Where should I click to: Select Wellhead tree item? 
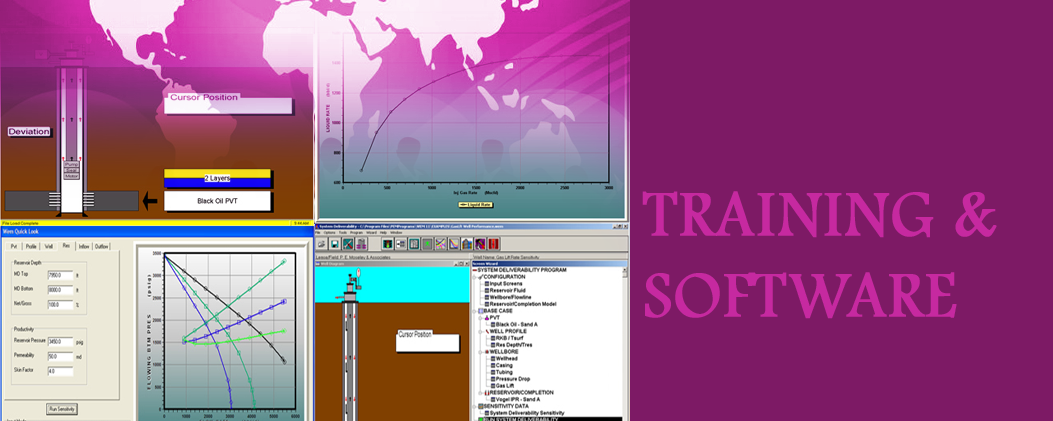[506, 359]
